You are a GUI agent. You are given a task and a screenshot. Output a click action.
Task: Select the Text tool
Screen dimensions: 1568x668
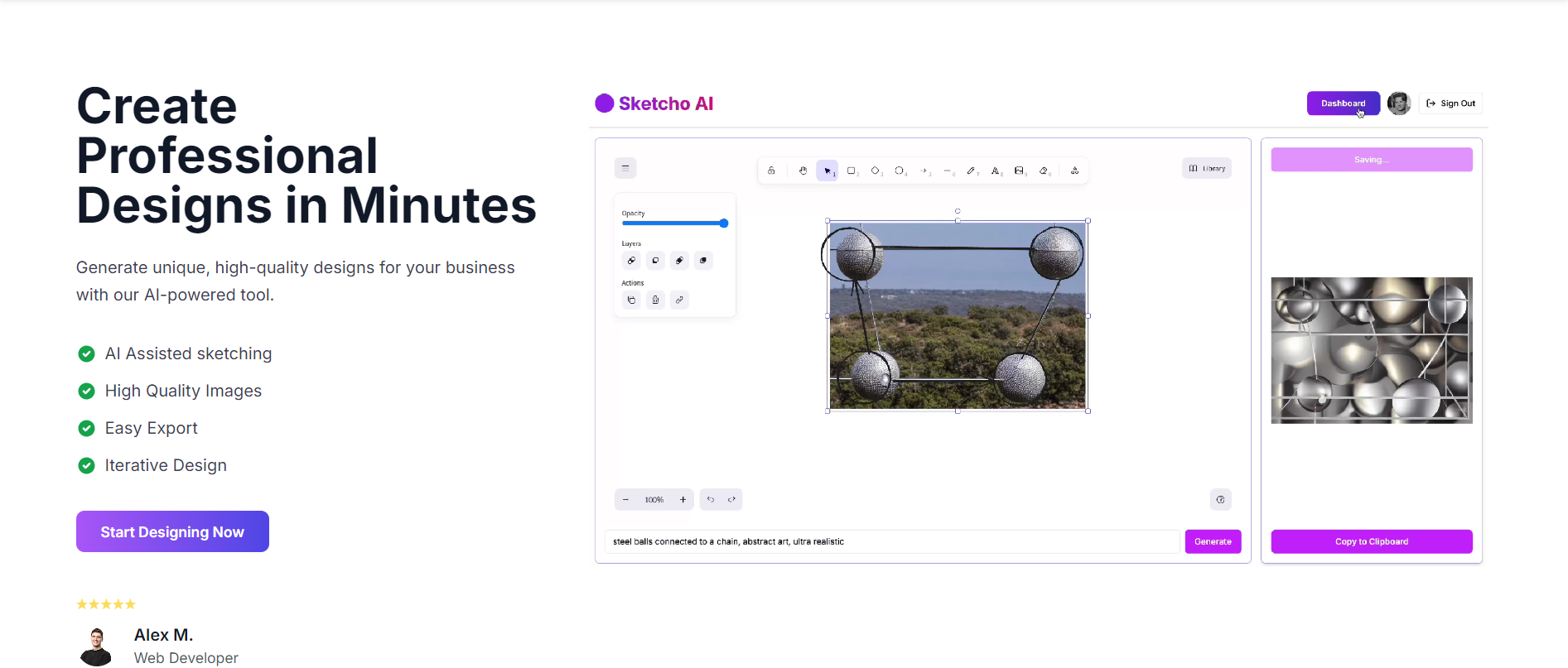coord(996,171)
